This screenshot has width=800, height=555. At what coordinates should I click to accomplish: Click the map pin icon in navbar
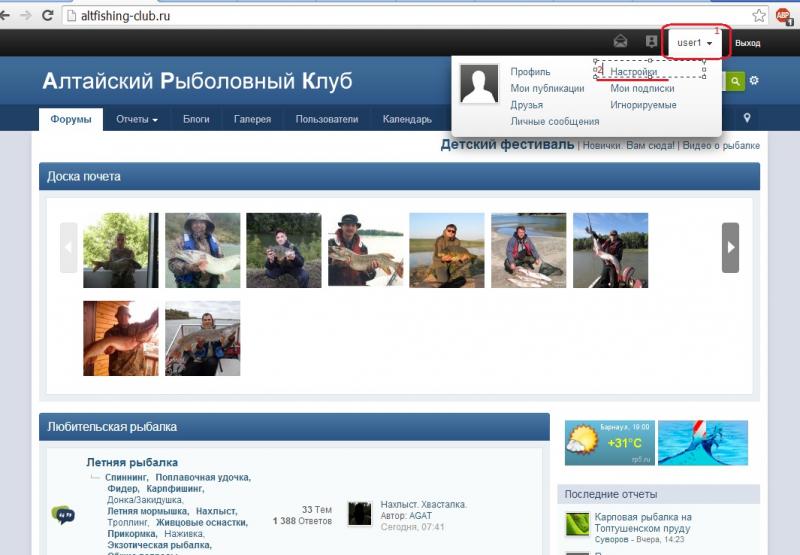pyautogui.click(x=747, y=119)
